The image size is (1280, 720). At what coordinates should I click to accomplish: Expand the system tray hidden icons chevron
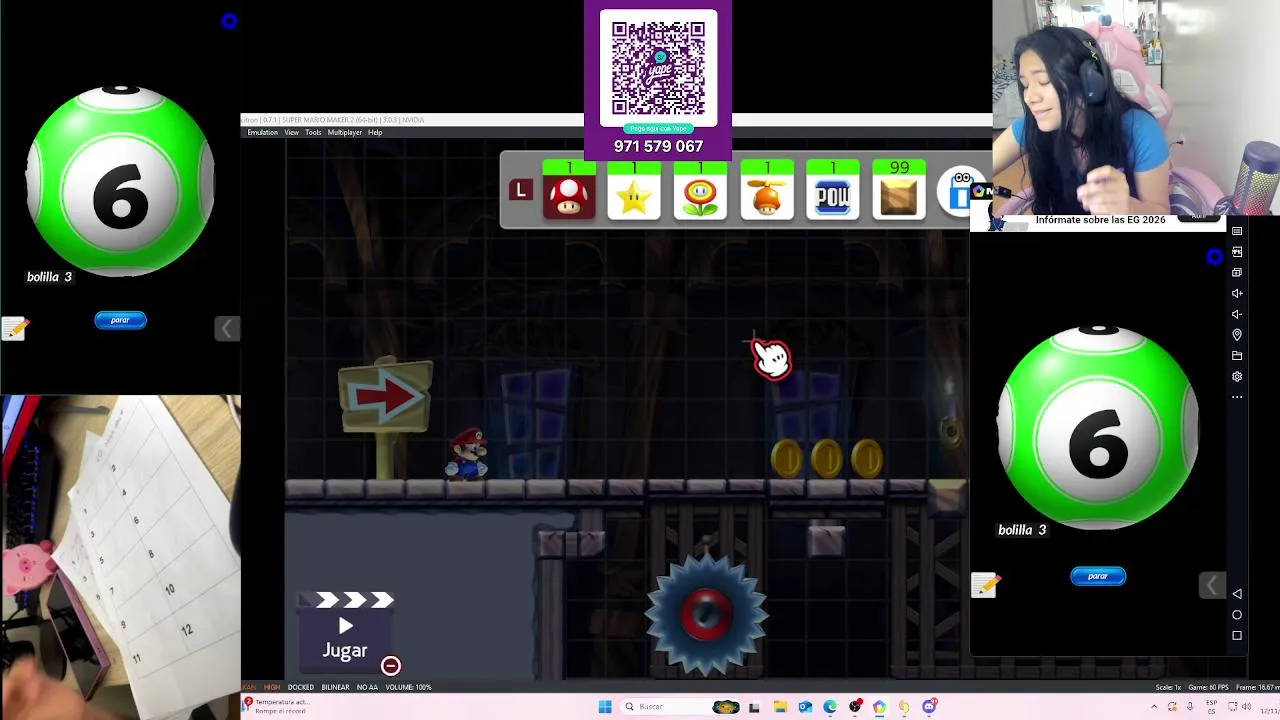click(x=1154, y=707)
